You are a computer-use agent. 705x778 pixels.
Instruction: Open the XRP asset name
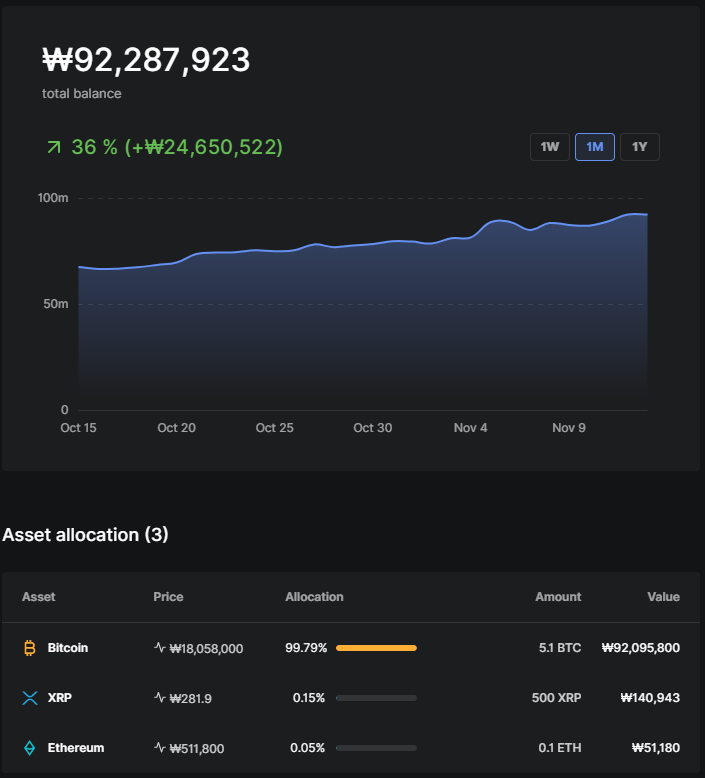point(60,698)
